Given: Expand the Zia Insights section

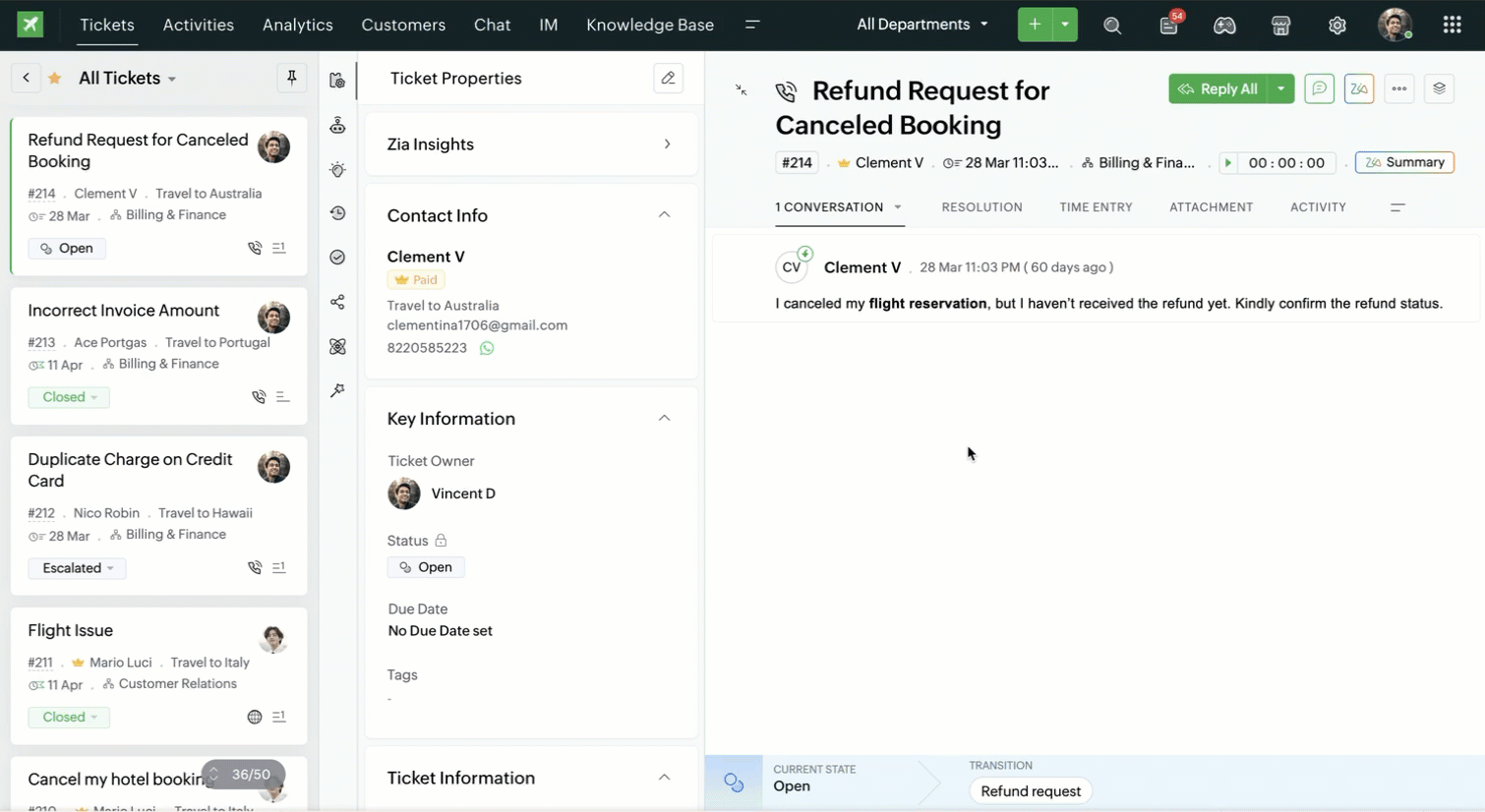Looking at the screenshot, I should coord(667,145).
